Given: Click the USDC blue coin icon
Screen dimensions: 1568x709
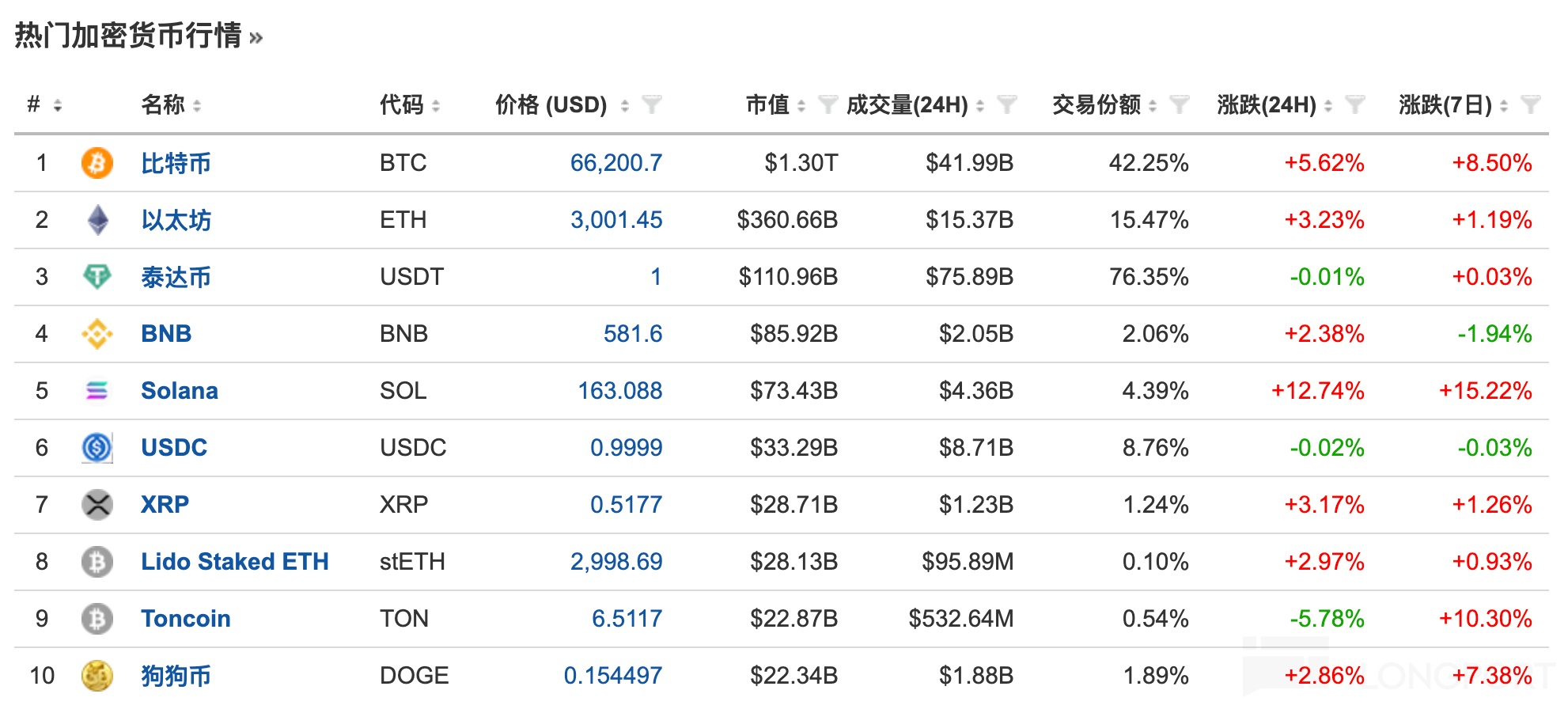Looking at the screenshot, I should pos(97,448).
